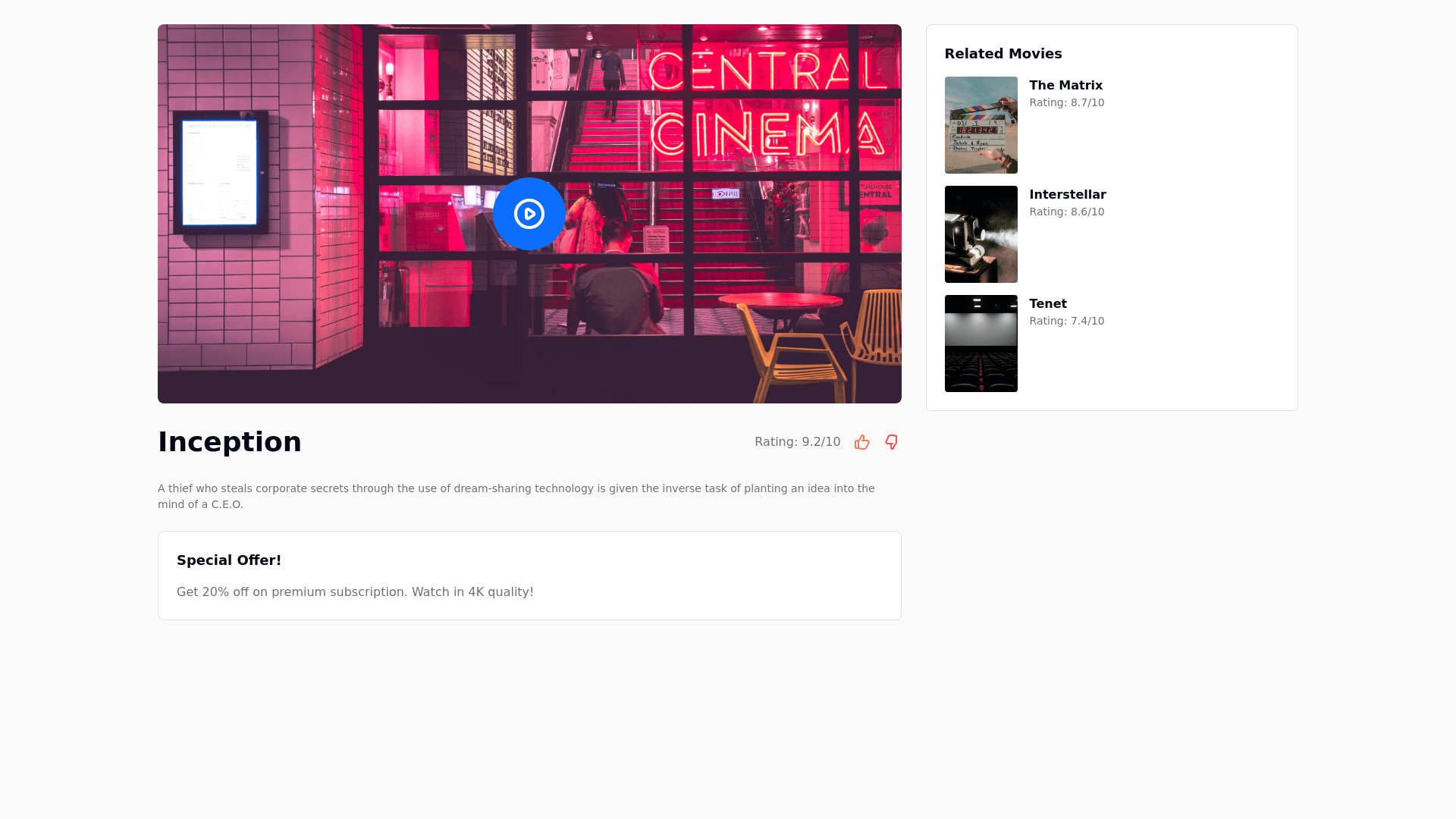Select the Interstellar movie title

1067,195
